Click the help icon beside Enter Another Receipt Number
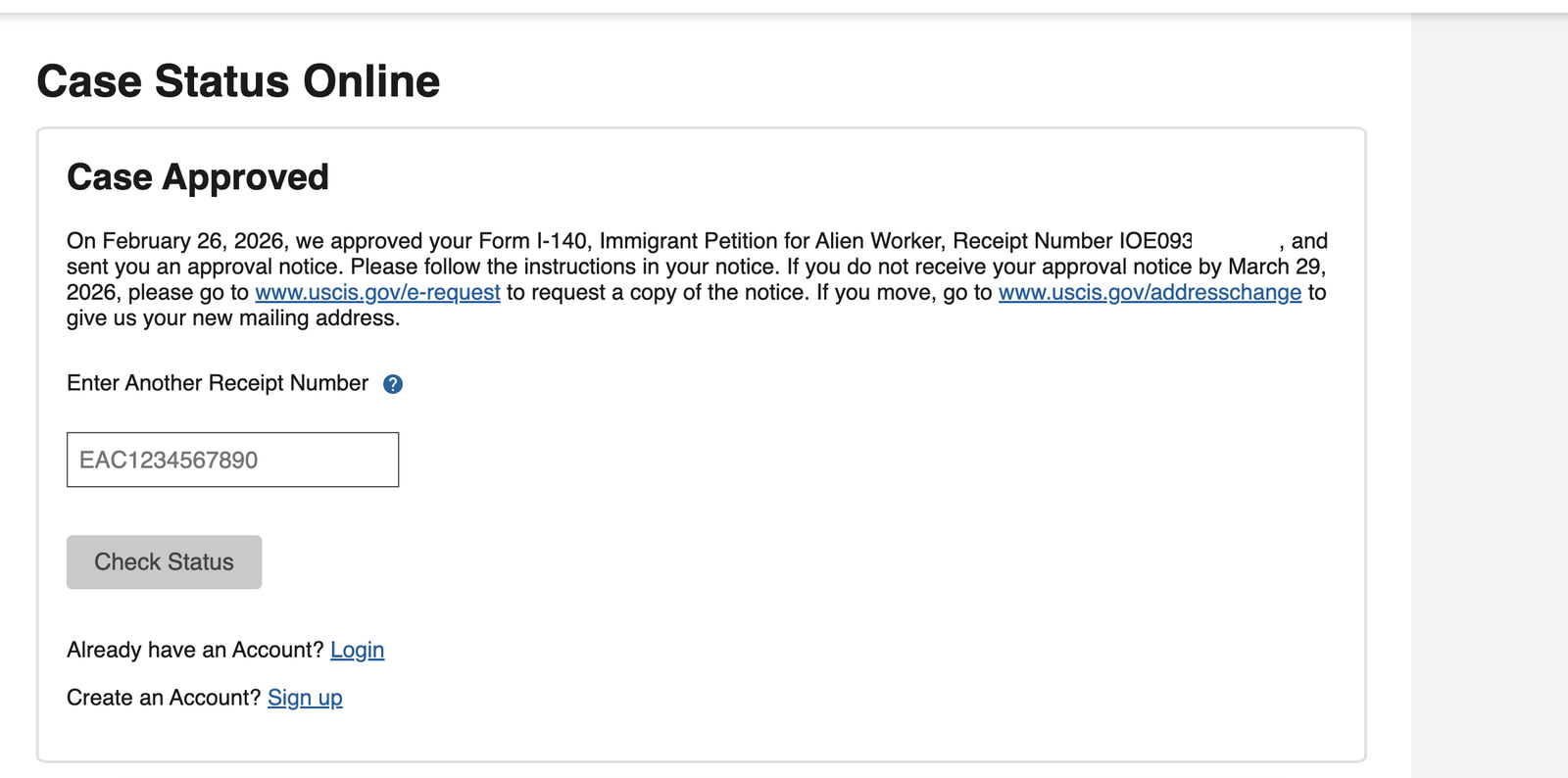The image size is (1568, 778). (x=393, y=384)
